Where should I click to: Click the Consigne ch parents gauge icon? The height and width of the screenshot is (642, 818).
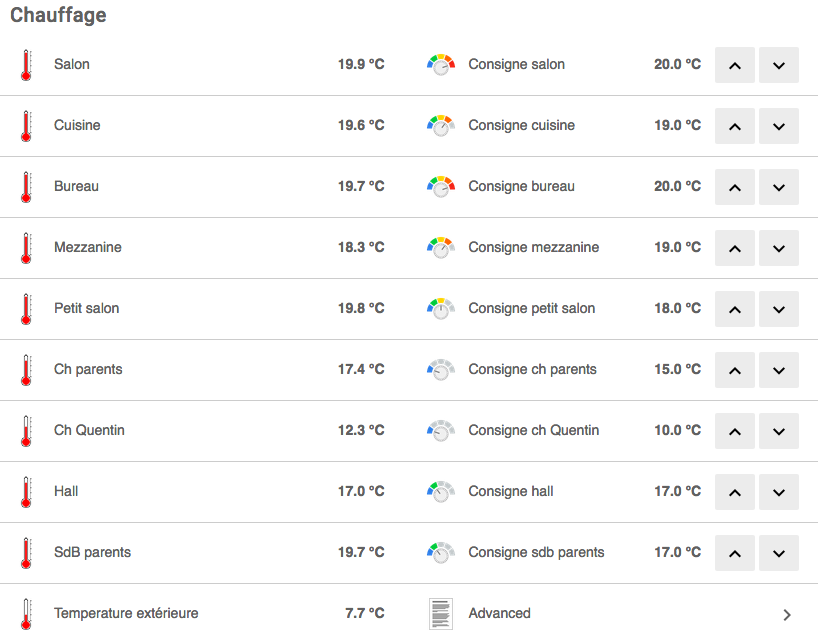[441, 370]
